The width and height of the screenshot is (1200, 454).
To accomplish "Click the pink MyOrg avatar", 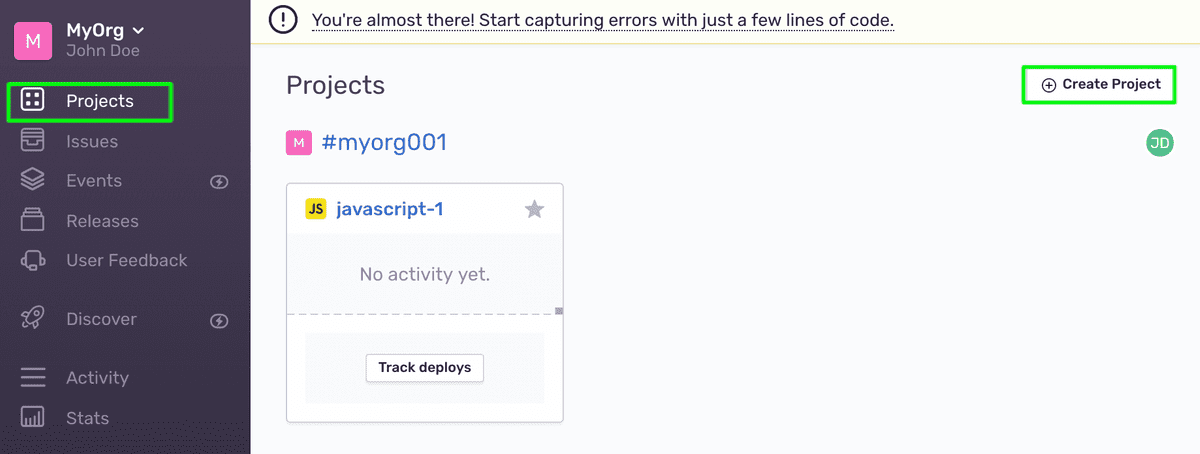I will 33,40.
